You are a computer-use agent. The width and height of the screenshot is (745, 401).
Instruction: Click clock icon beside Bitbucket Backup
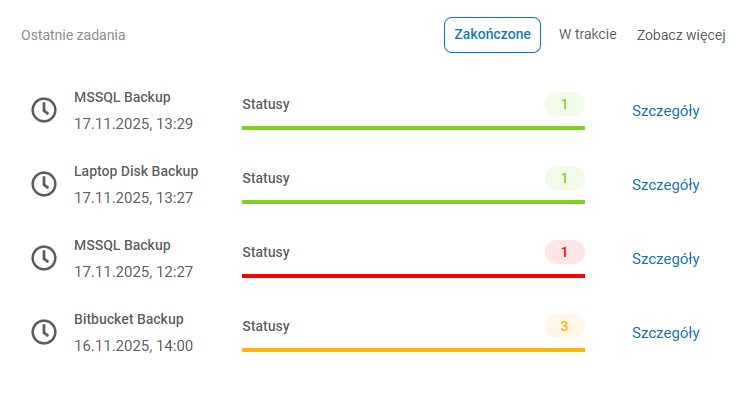tap(44, 332)
